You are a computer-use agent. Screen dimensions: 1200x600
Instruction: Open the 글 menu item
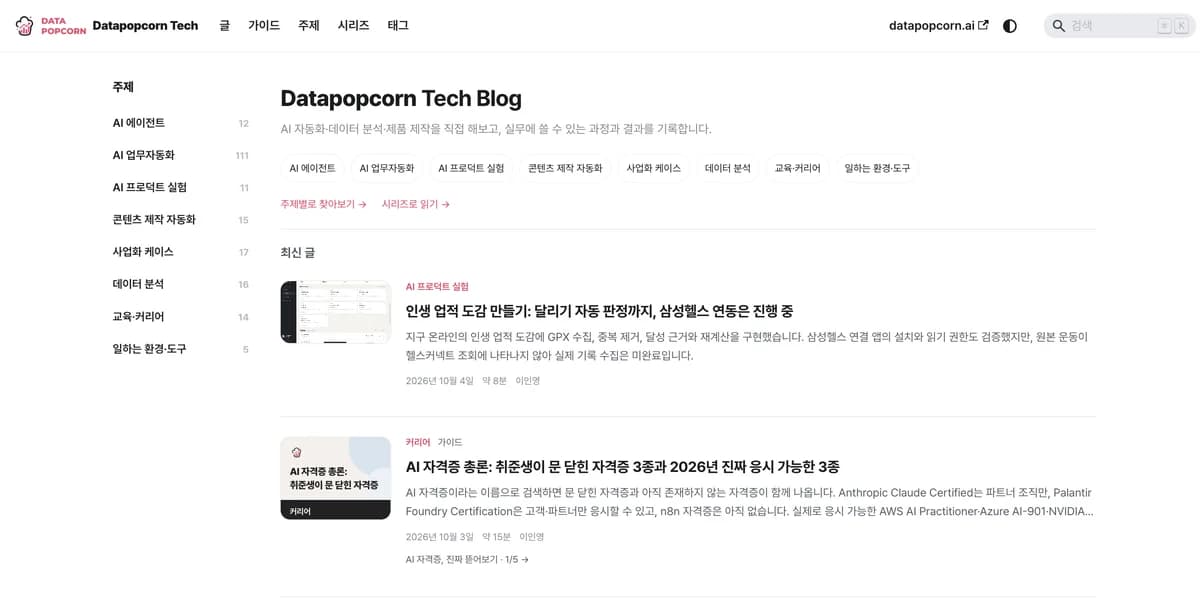pos(224,26)
